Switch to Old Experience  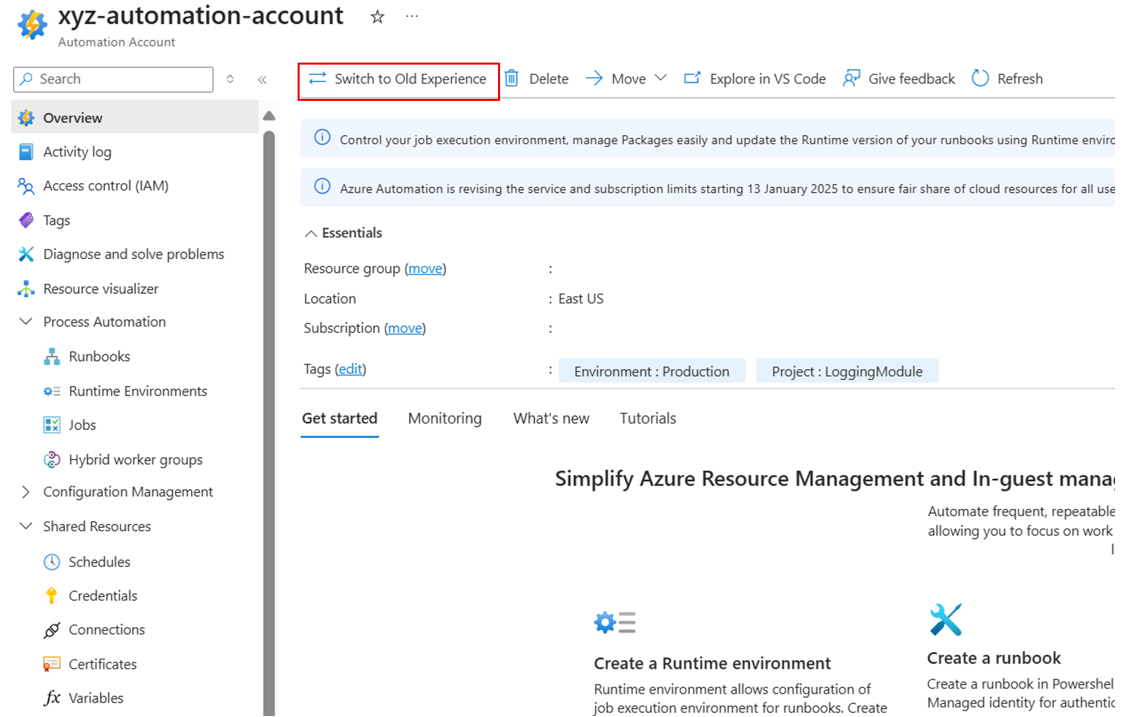coord(398,78)
